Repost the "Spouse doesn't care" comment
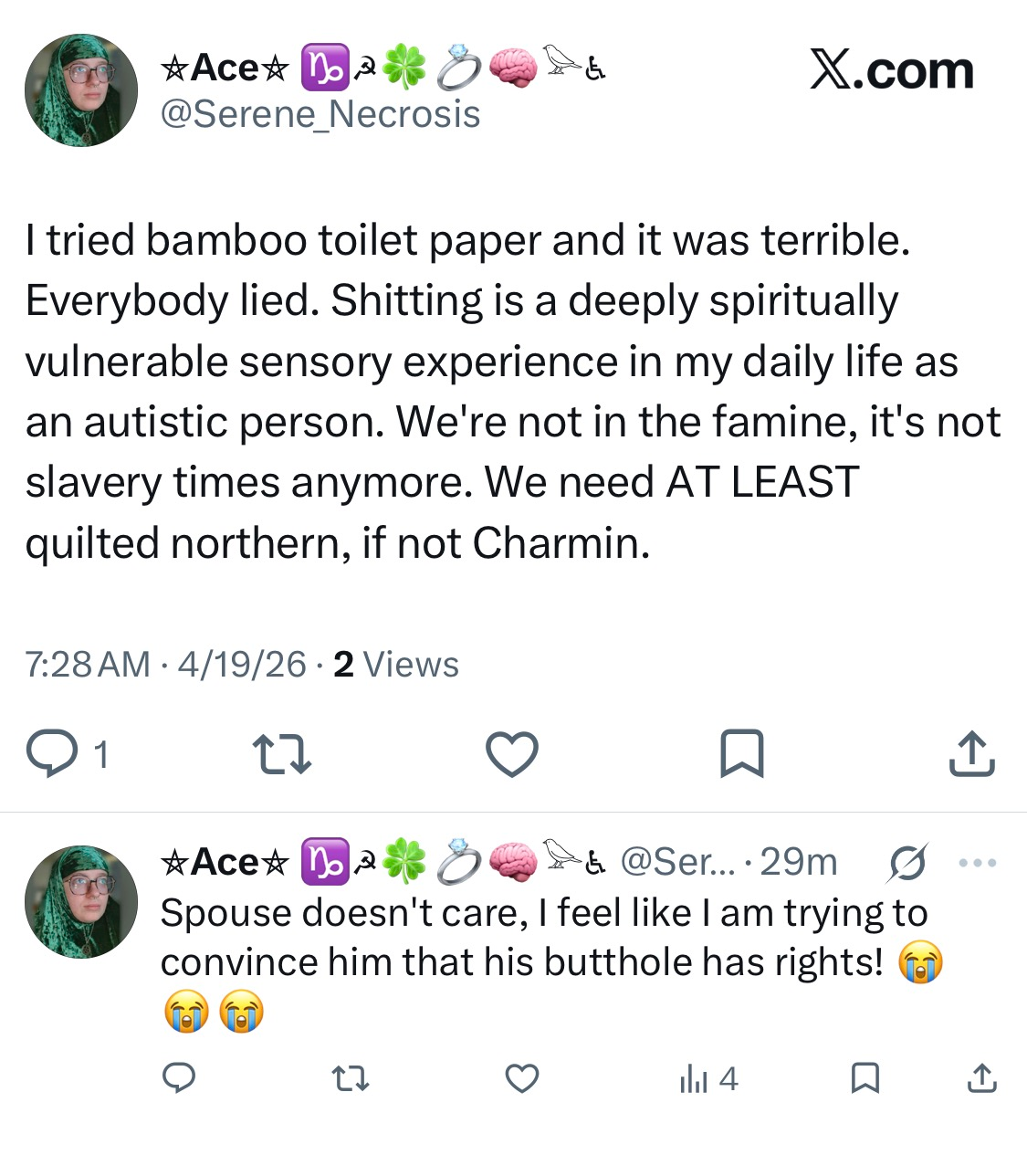This screenshot has height=1176, width=1027. pos(350,1079)
